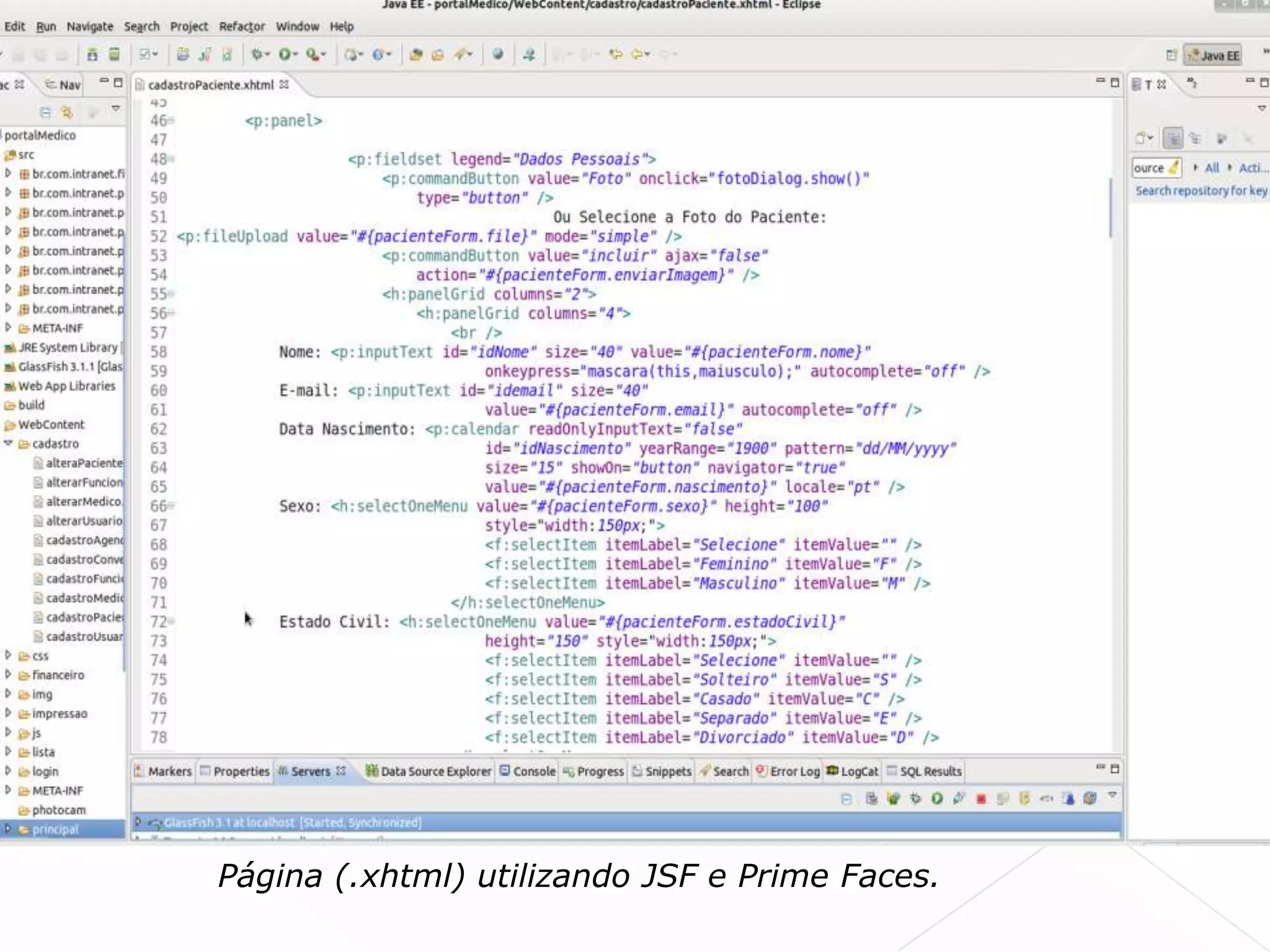Open the Navigate menu

tap(90, 27)
